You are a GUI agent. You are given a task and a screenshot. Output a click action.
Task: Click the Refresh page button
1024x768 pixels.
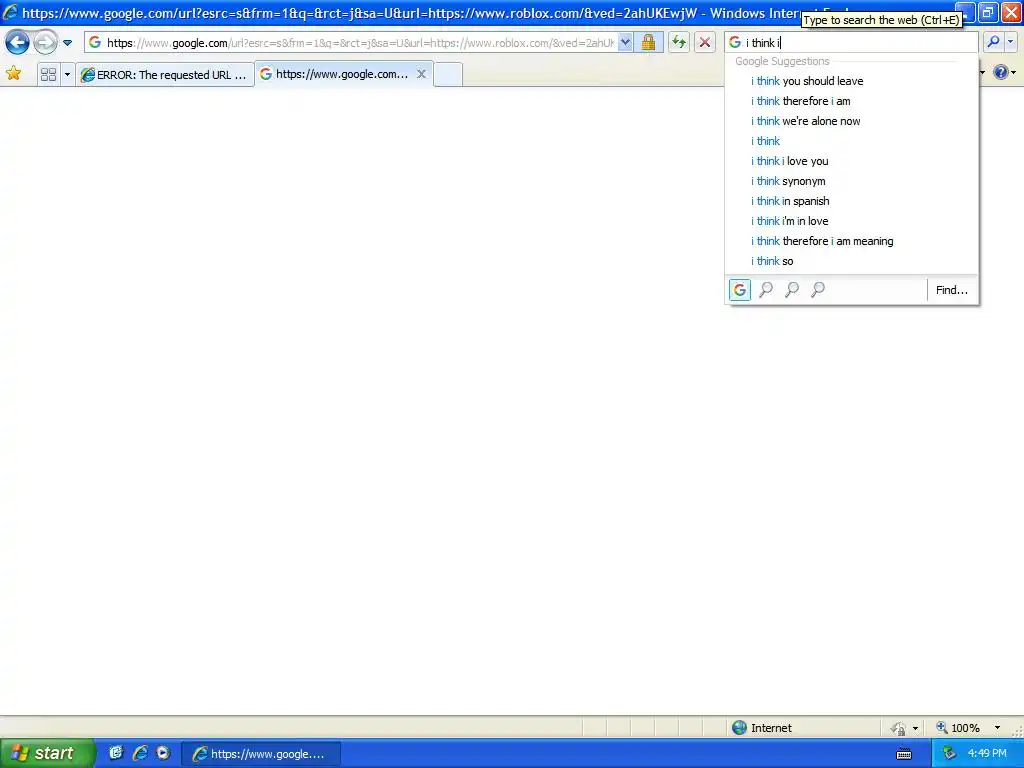pyautogui.click(x=679, y=43)
